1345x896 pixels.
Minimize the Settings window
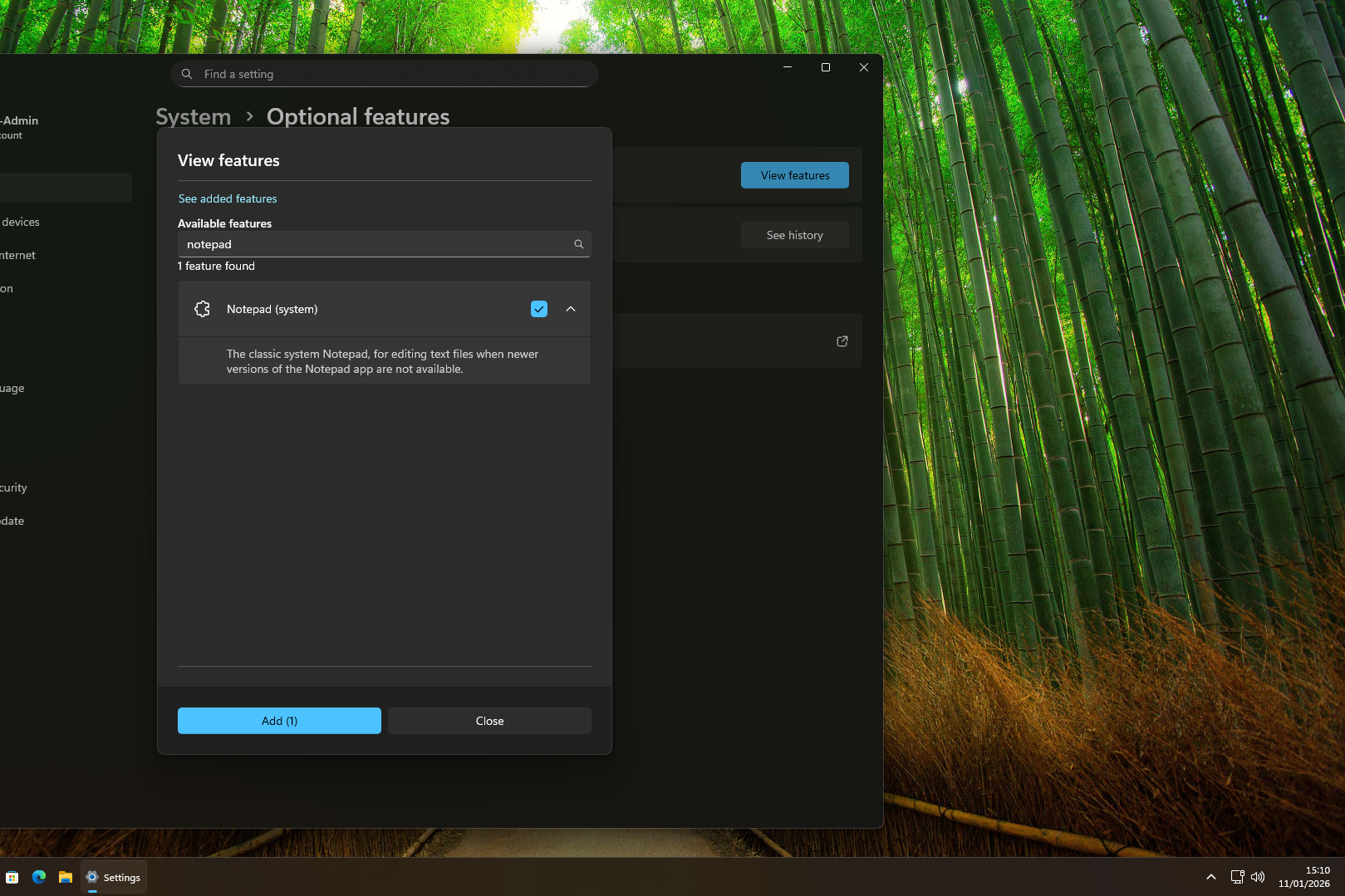coord(788,67)
